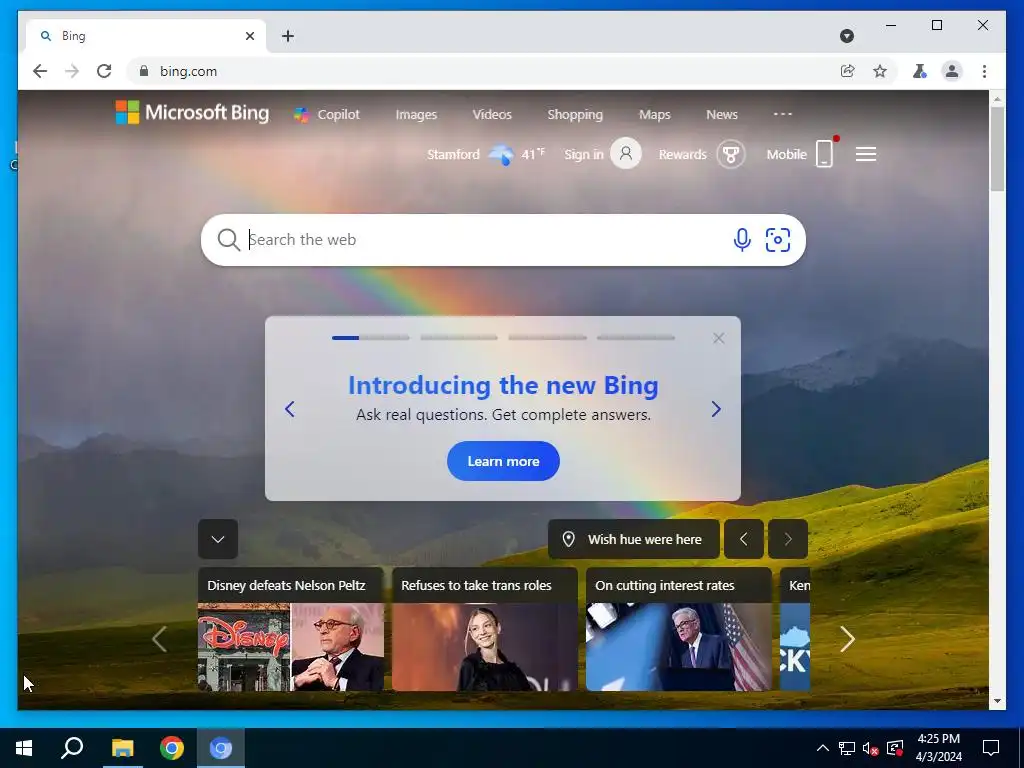This screenshot has width=1024, height=768.
Task: Click the Microsoft Bing logo
Action: coord(192,112)
